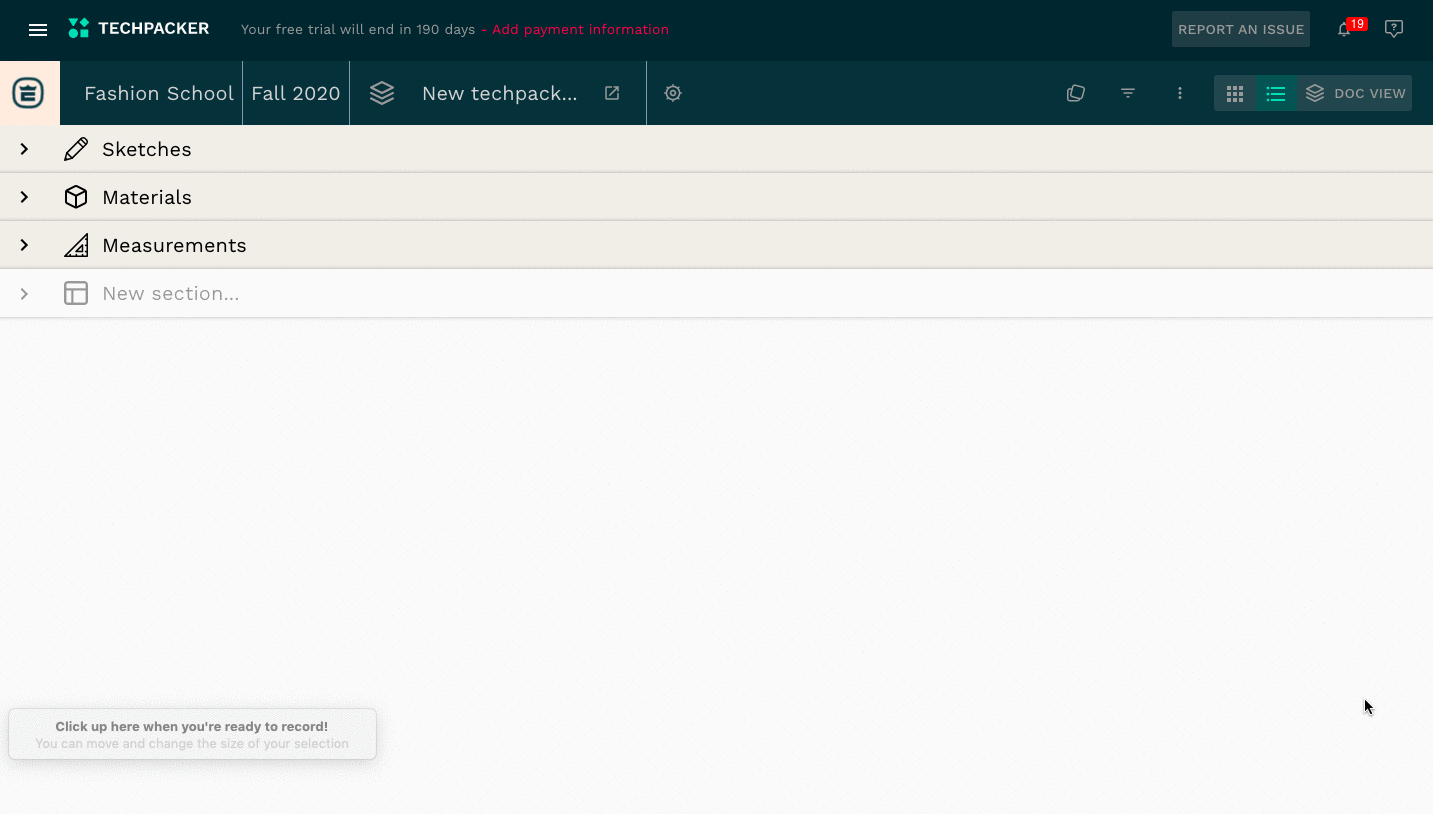Open the three-dot more options menu
The image size is (1433, 814).
point(1180,93)
